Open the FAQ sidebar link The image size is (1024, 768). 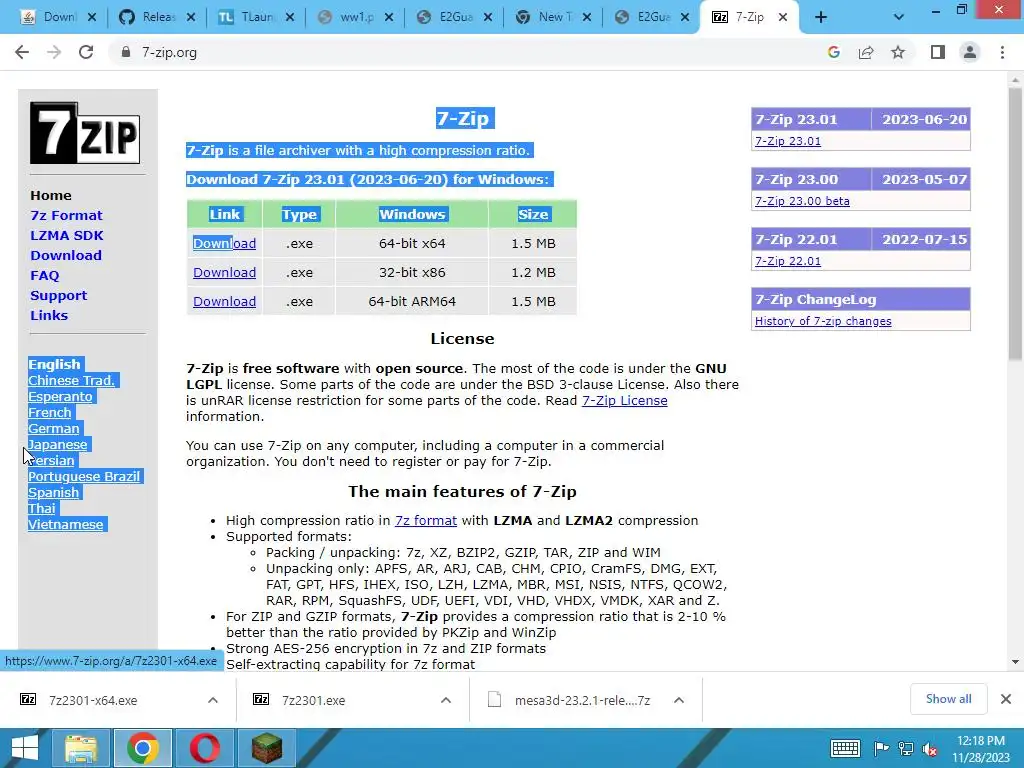point(44,276)
